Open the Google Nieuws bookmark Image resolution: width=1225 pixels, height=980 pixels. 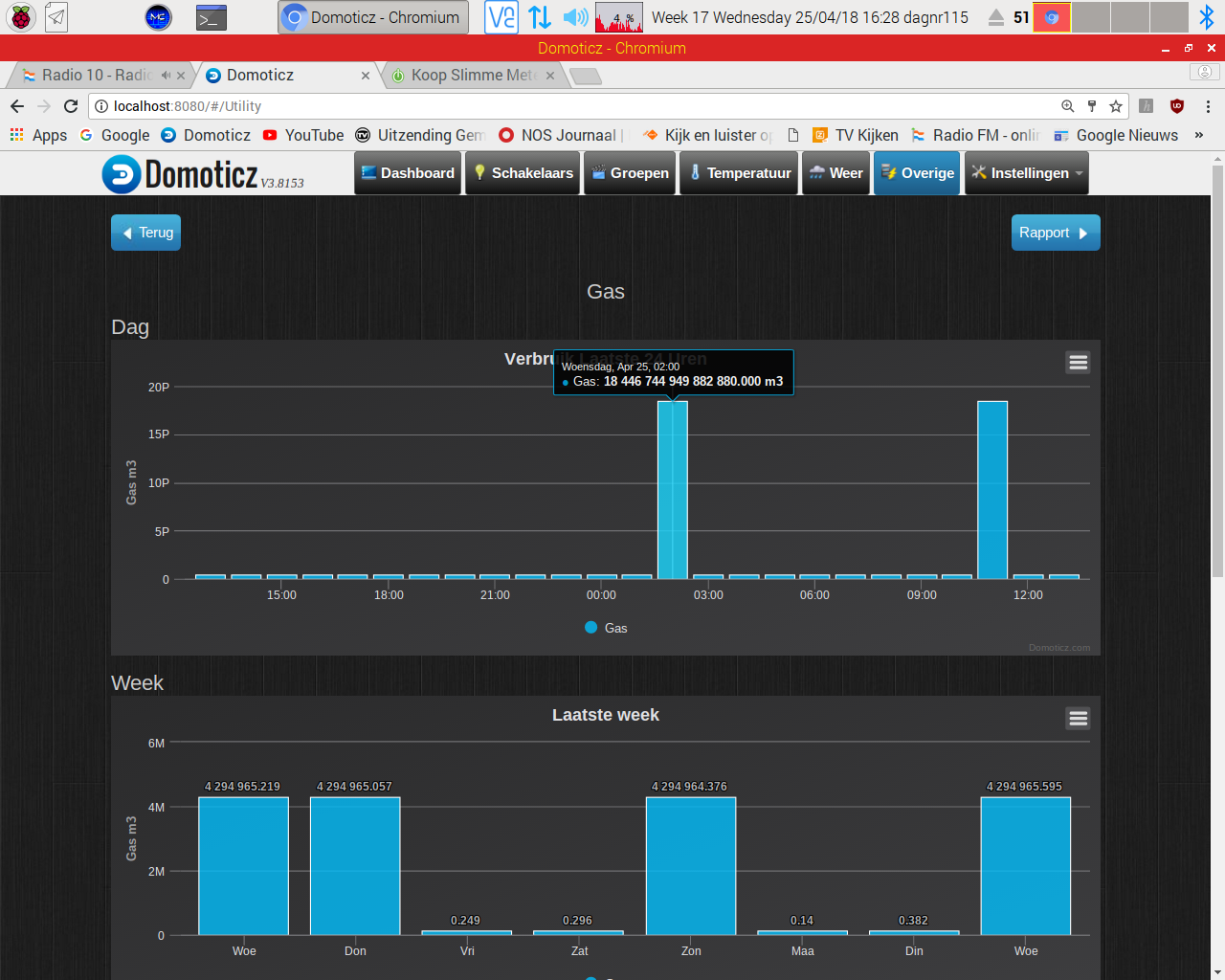[1116, 135]
